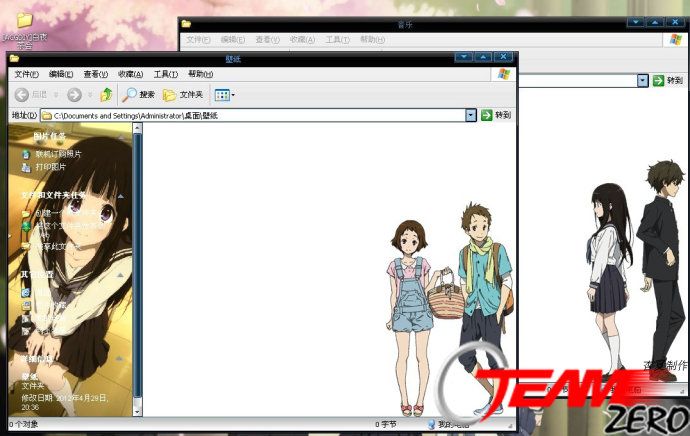Expand address bar dropdown in 壁纸 window
Image resolution: width=690 pixels, height=436 pixels.
click(471, 116)
